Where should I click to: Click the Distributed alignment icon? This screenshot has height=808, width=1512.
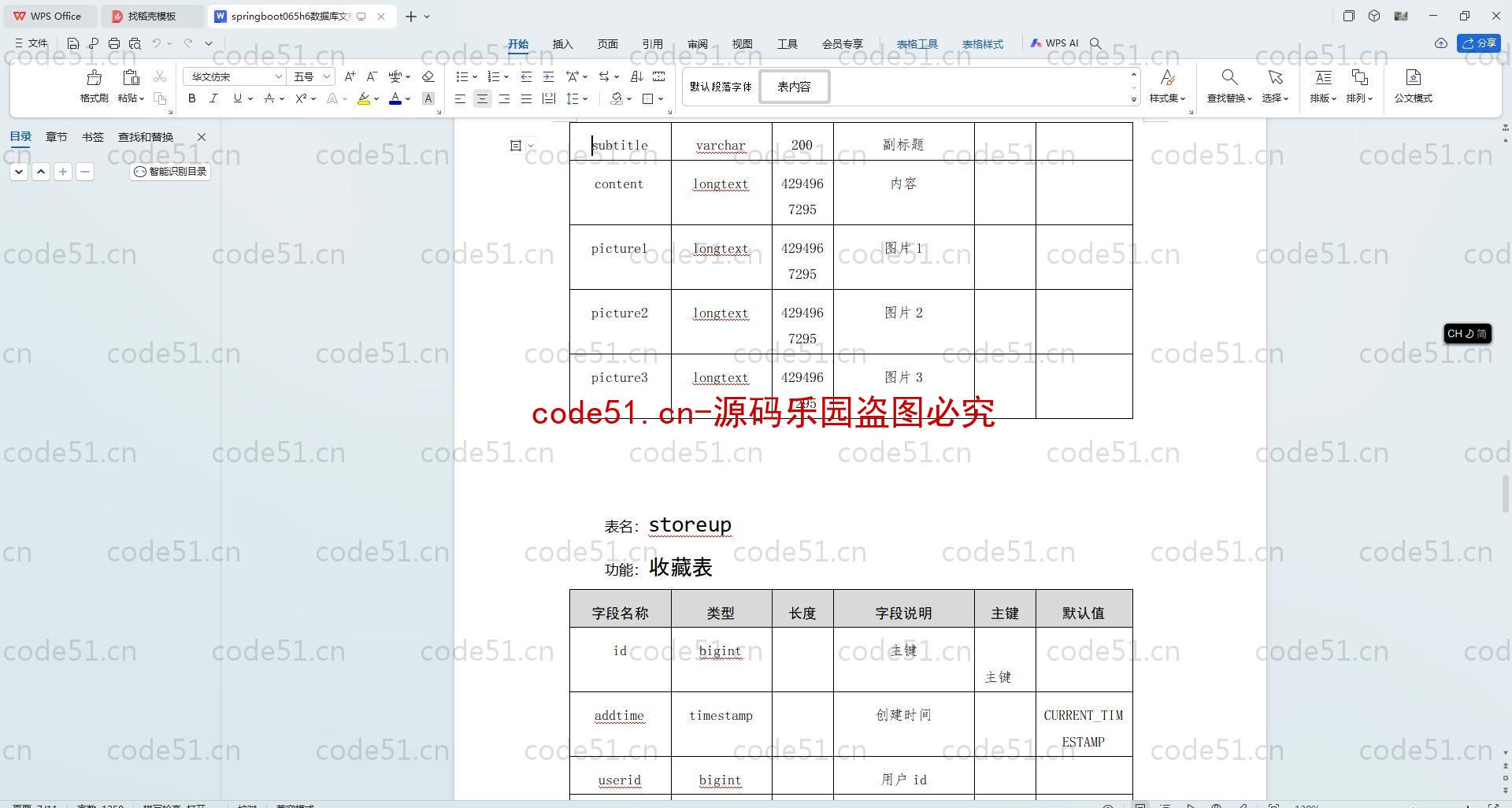click(x=549, y=98)
